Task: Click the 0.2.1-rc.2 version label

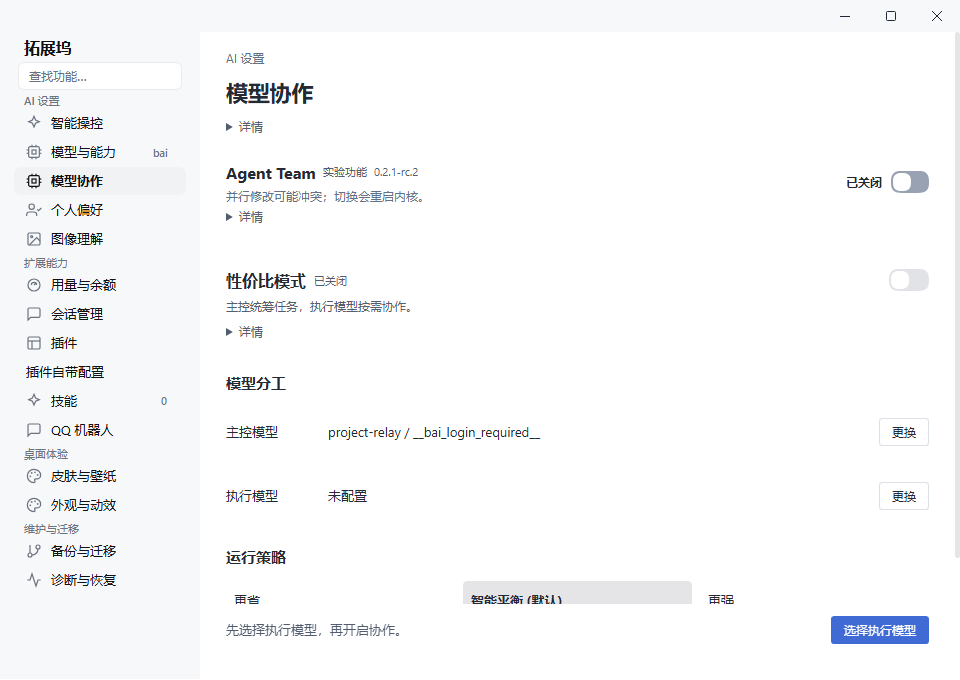Action: [396, 173]
